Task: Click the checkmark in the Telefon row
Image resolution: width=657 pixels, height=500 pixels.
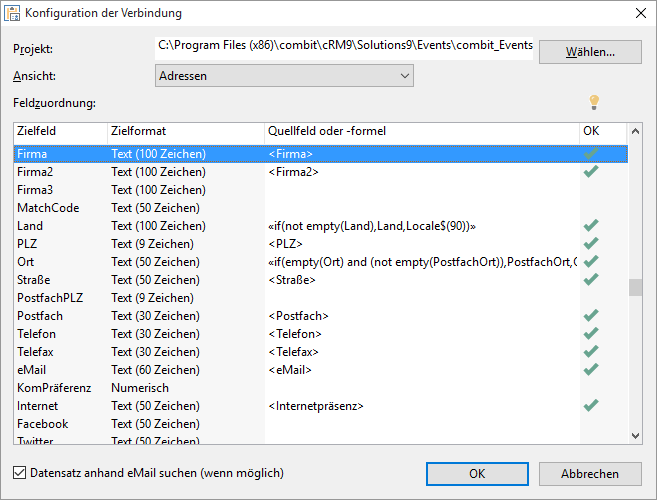Action: (x=591, y=334)
